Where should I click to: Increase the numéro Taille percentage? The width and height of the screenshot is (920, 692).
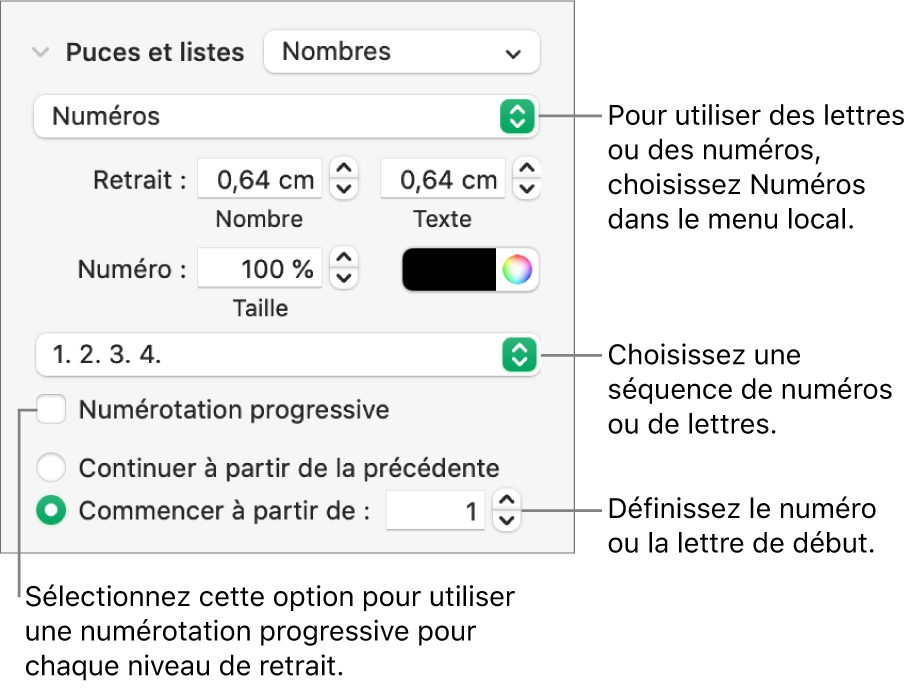pyautogui.click(x=344, y=259)
